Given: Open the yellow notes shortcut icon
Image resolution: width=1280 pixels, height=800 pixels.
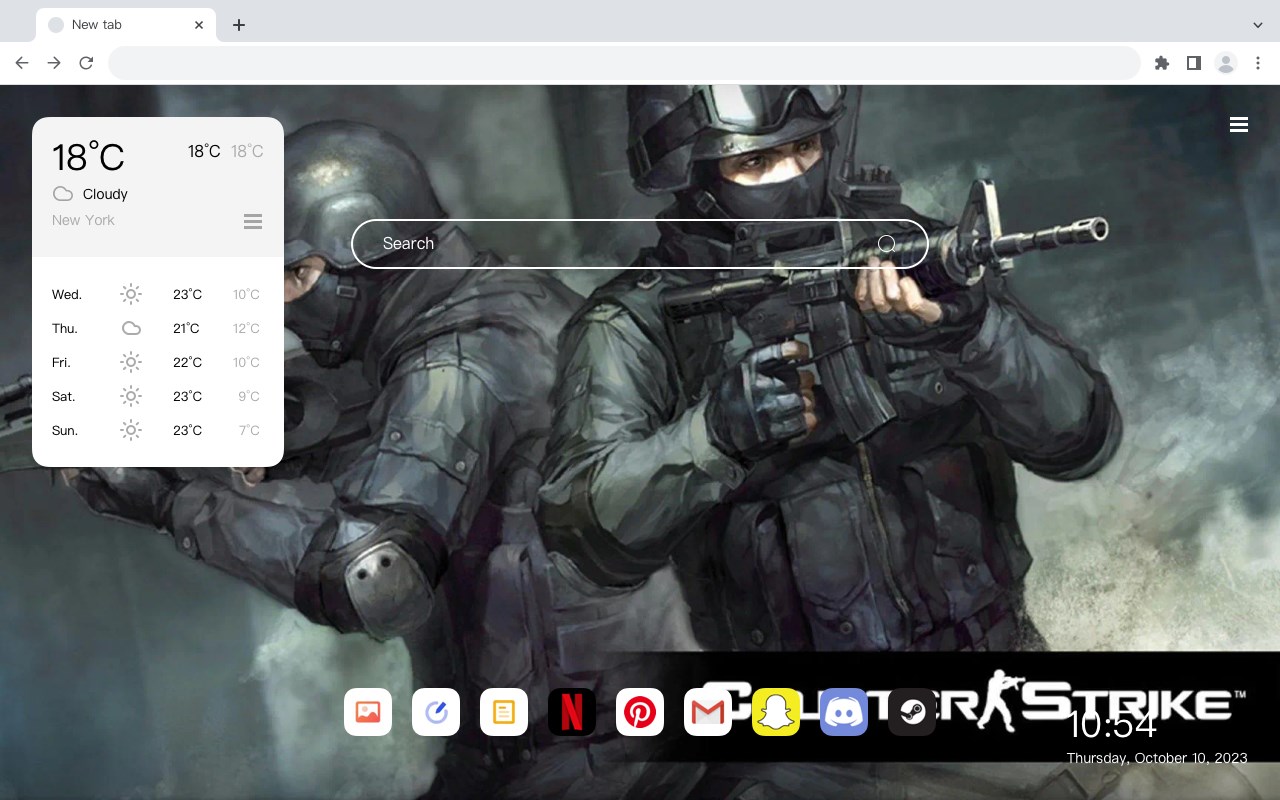Looking at the screenshot, I should point(504,712).
